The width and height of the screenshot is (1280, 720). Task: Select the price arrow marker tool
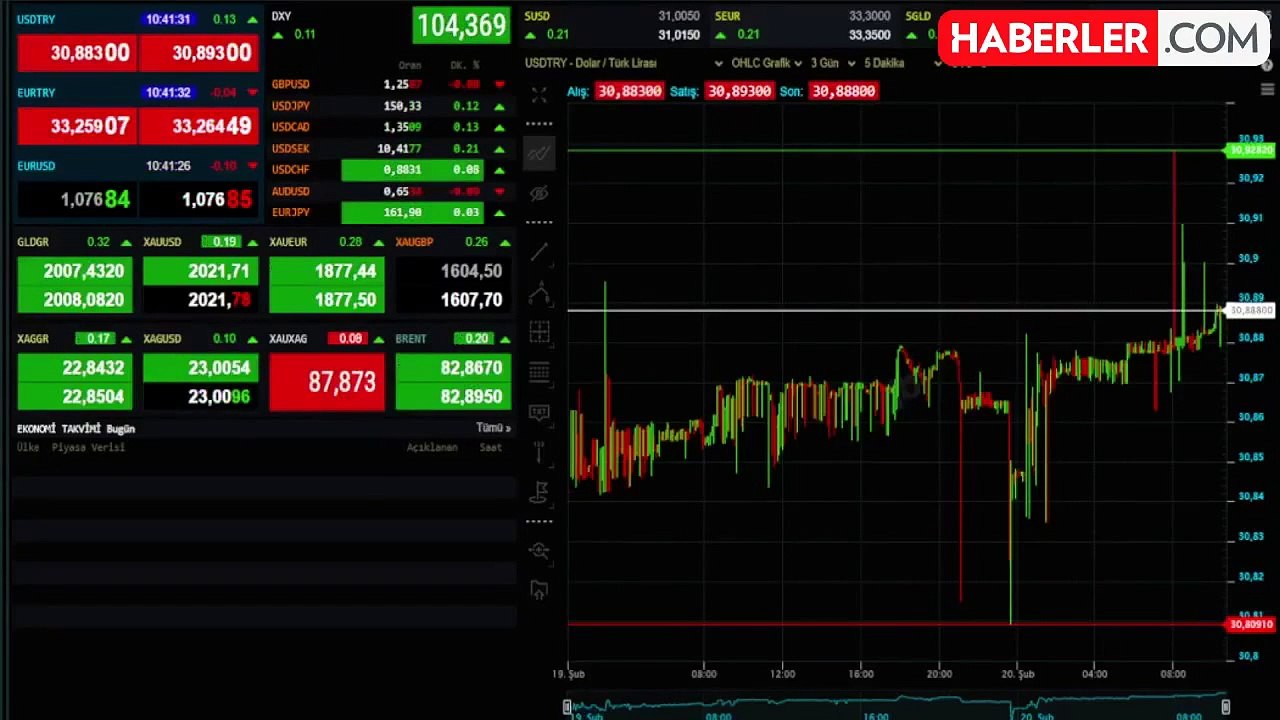click(x=539, y=451)
